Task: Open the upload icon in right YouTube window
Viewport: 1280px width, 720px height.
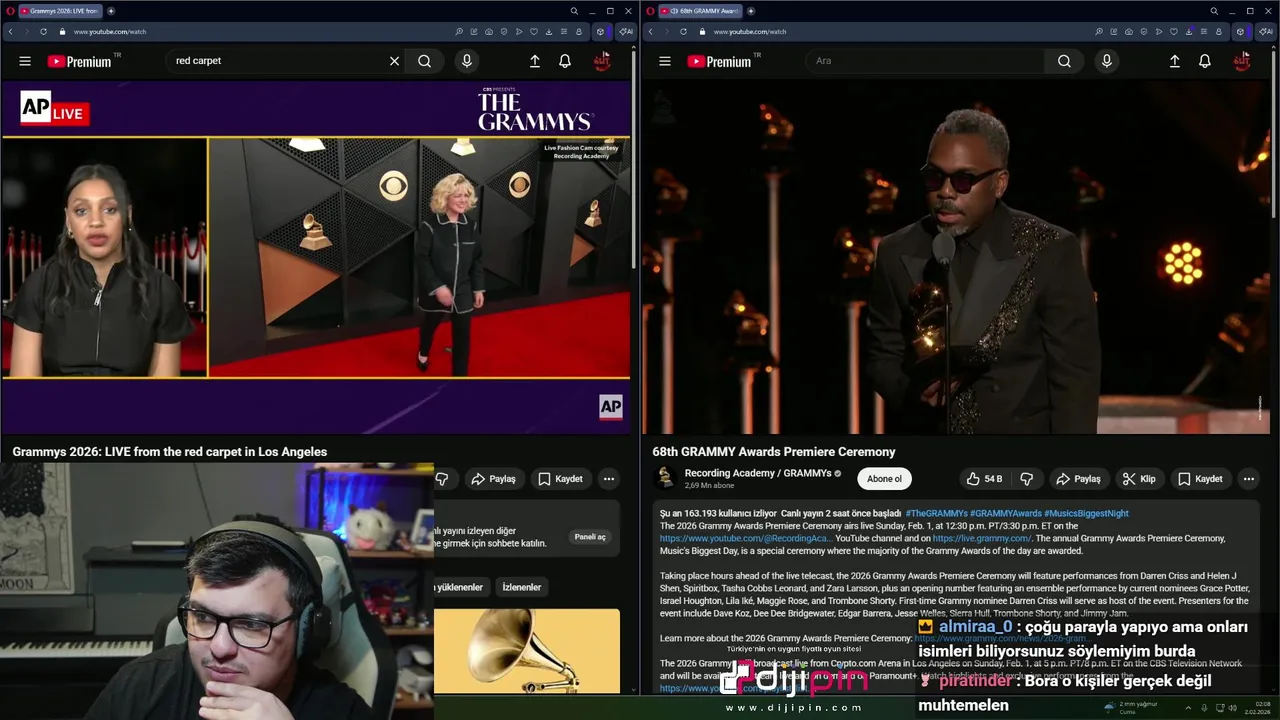Action: 1175,61
